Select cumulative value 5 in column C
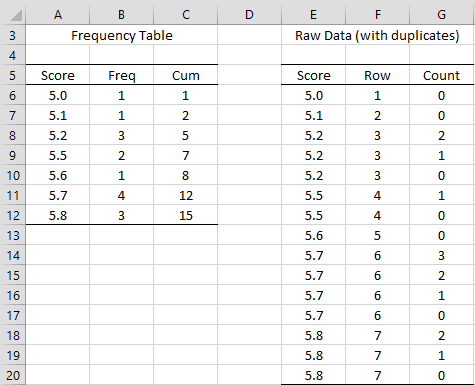Image resolution: width=475 pixels, height=385 pixels. pyautogui.click(x=186, y=135)
